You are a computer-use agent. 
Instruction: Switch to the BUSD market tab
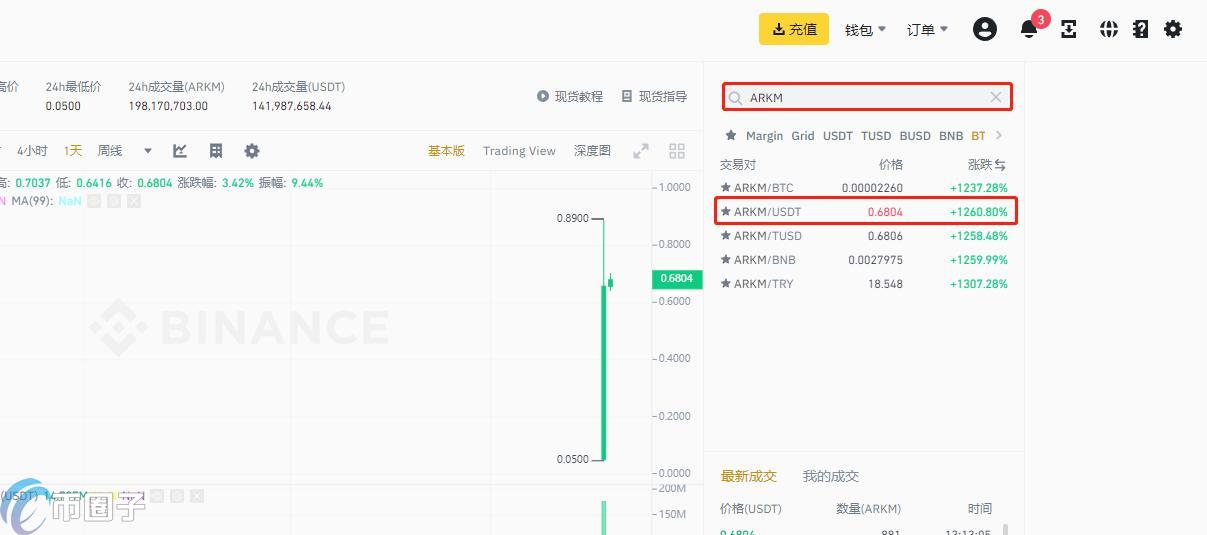point(915,136)
